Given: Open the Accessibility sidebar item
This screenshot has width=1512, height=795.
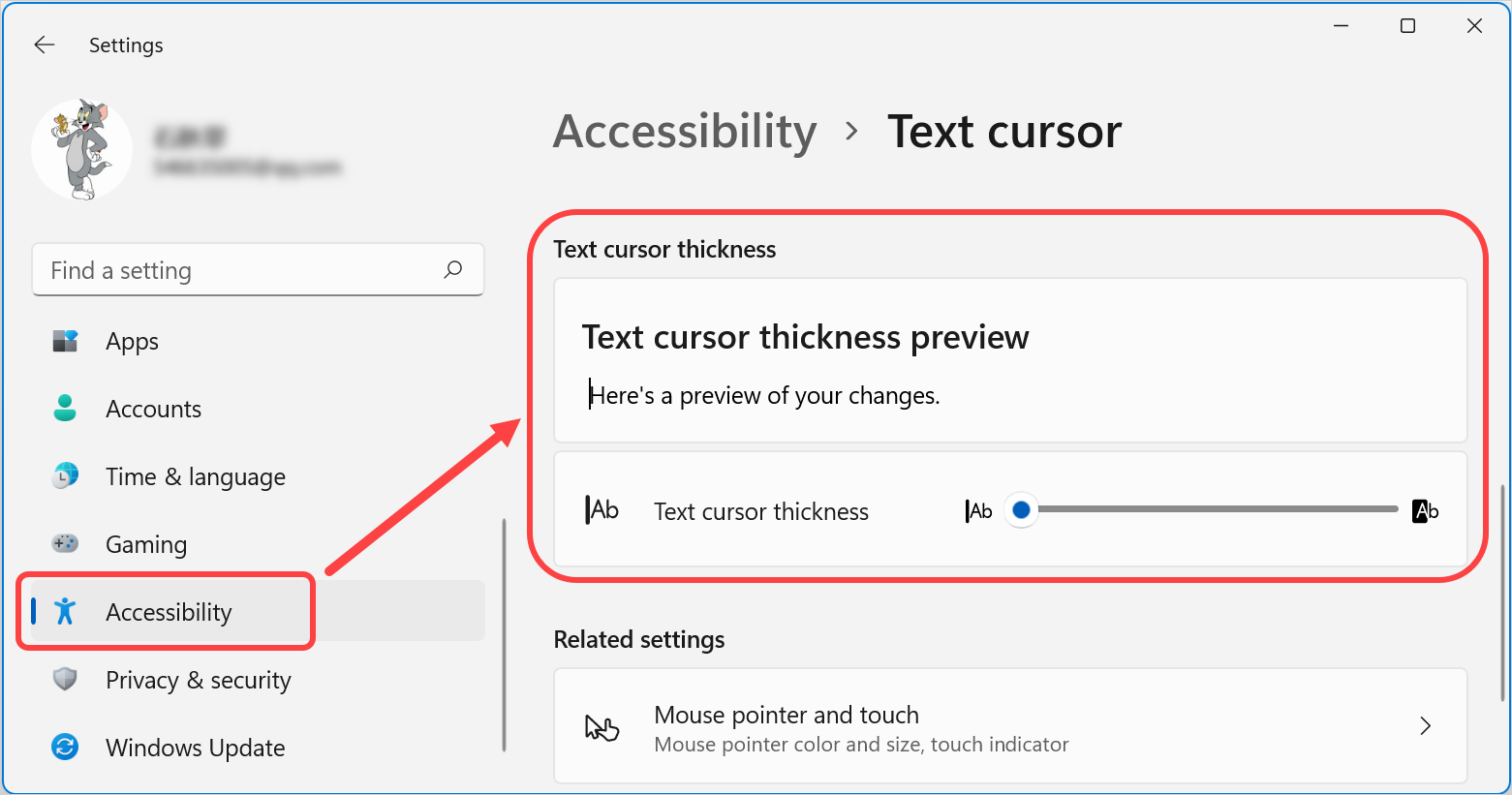Looking at the screenshot, I should [169, 612].
